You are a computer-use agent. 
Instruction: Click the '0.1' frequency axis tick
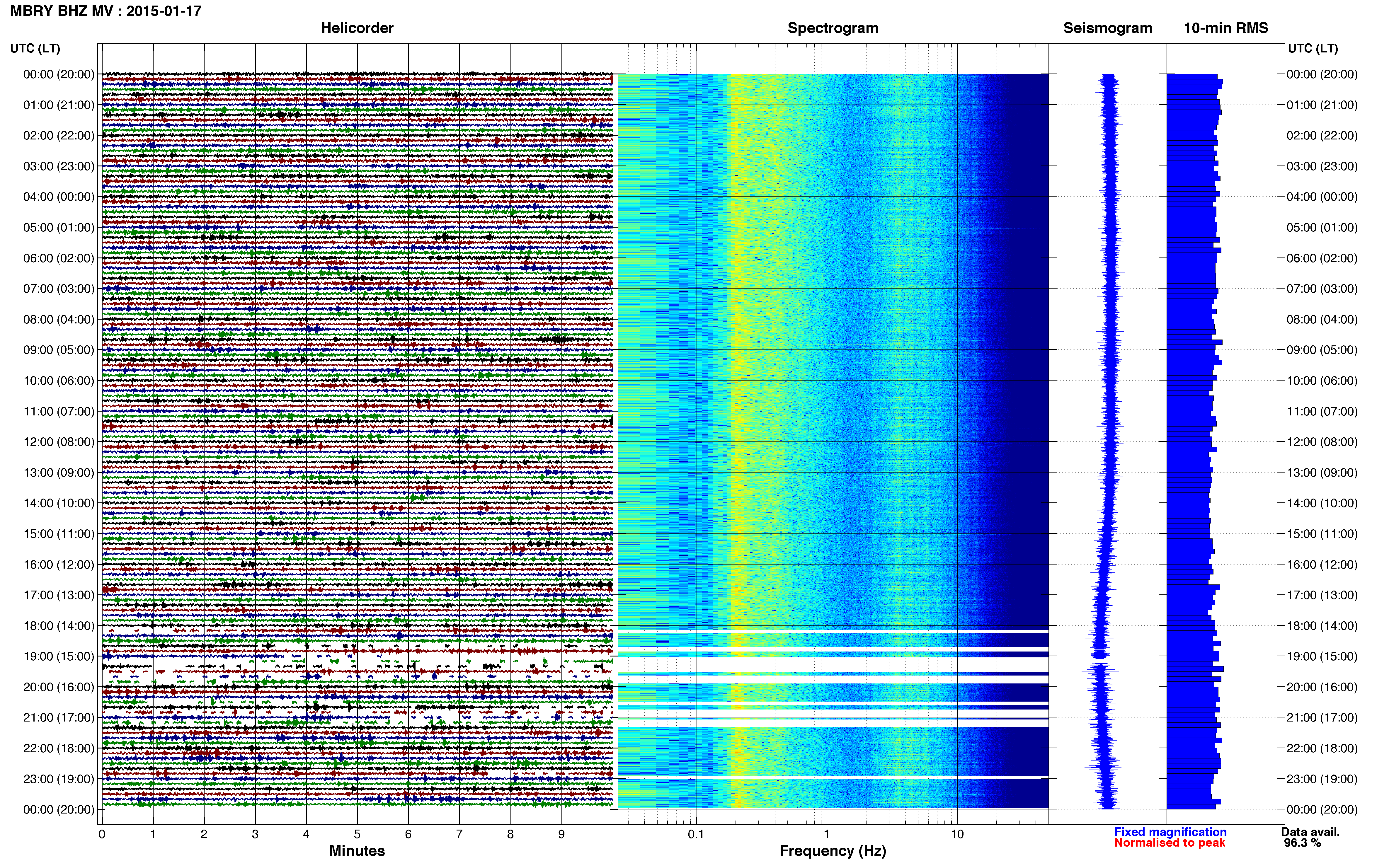696,834
